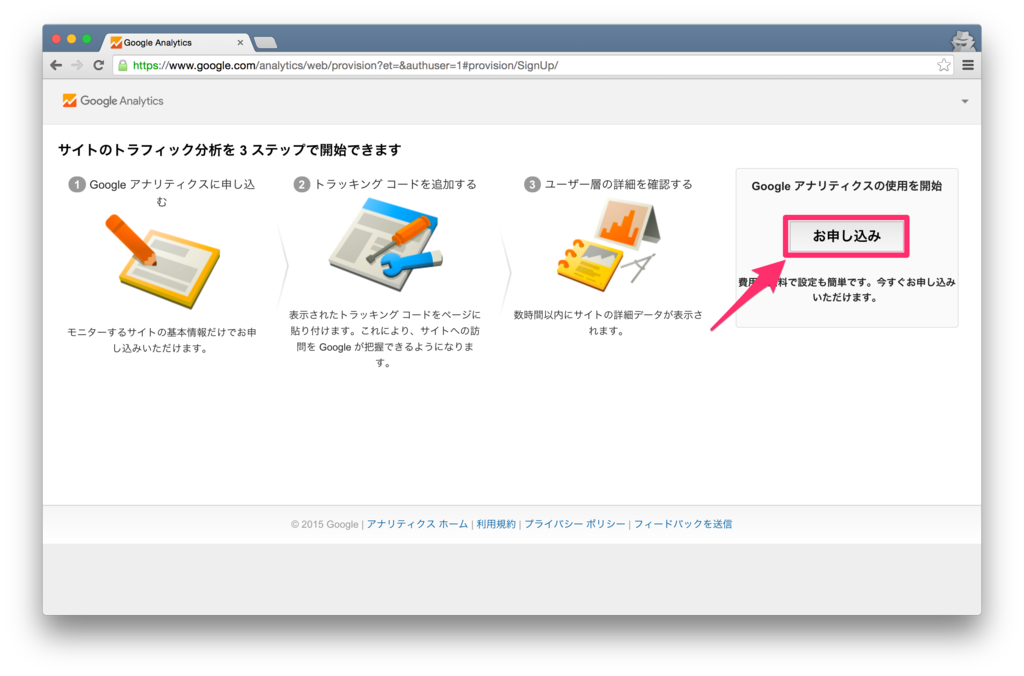Expand the account dropdown arrow in header
Screen dimensions: 1024x676
(x=965, y=101)
